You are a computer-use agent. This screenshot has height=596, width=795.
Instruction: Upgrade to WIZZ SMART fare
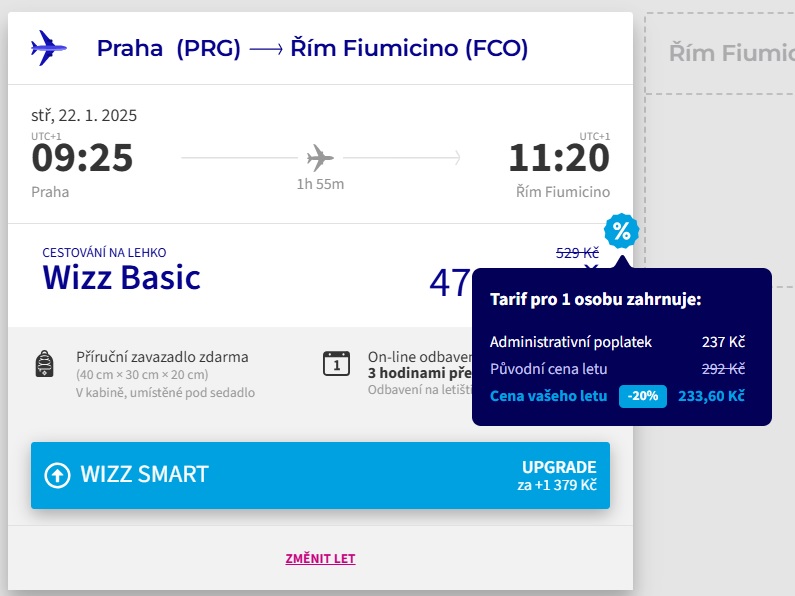(320, 475)
